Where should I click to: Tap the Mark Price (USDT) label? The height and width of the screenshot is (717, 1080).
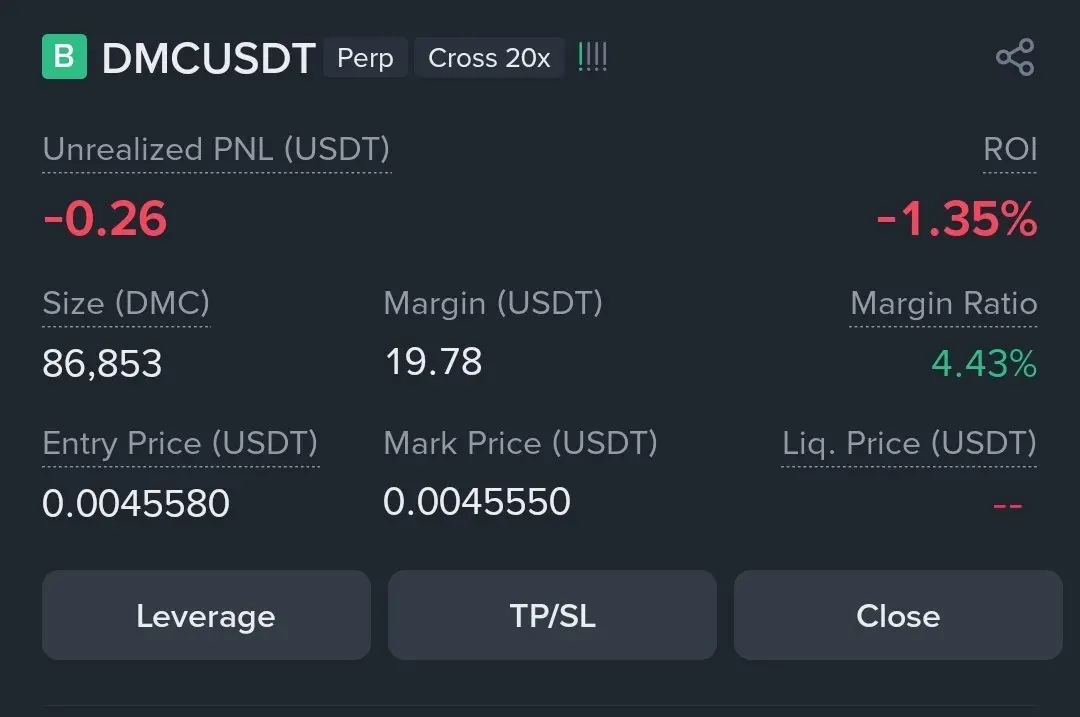521,444
